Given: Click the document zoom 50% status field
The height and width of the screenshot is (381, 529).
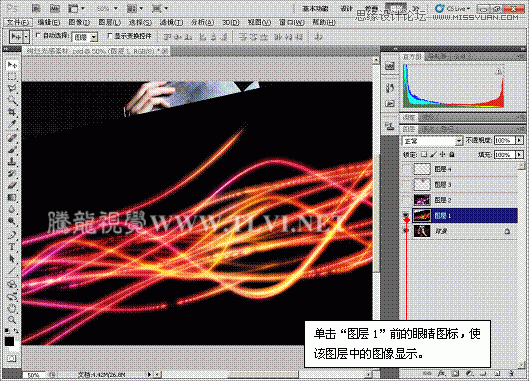Looking at the screenshot, I should click(35, 375).
